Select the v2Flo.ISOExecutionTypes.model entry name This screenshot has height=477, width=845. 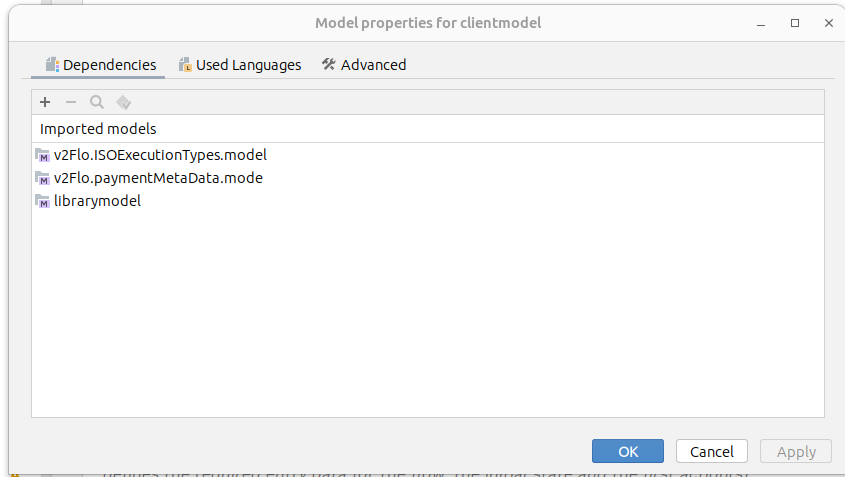pyautogui.click(x=160, y=155)
